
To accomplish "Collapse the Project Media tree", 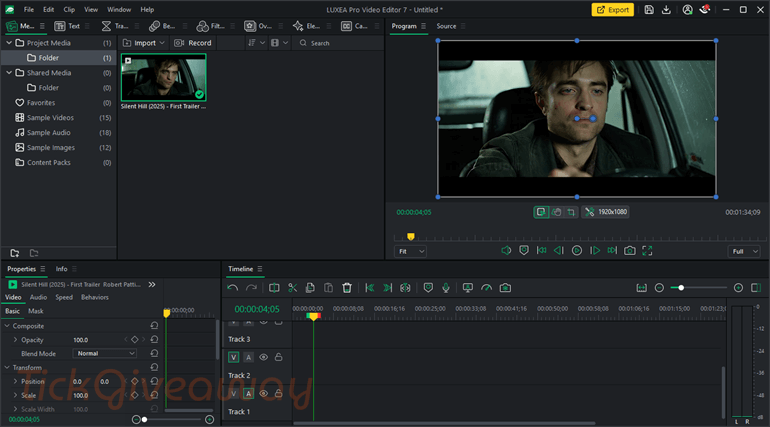I will tap(9, 43).
